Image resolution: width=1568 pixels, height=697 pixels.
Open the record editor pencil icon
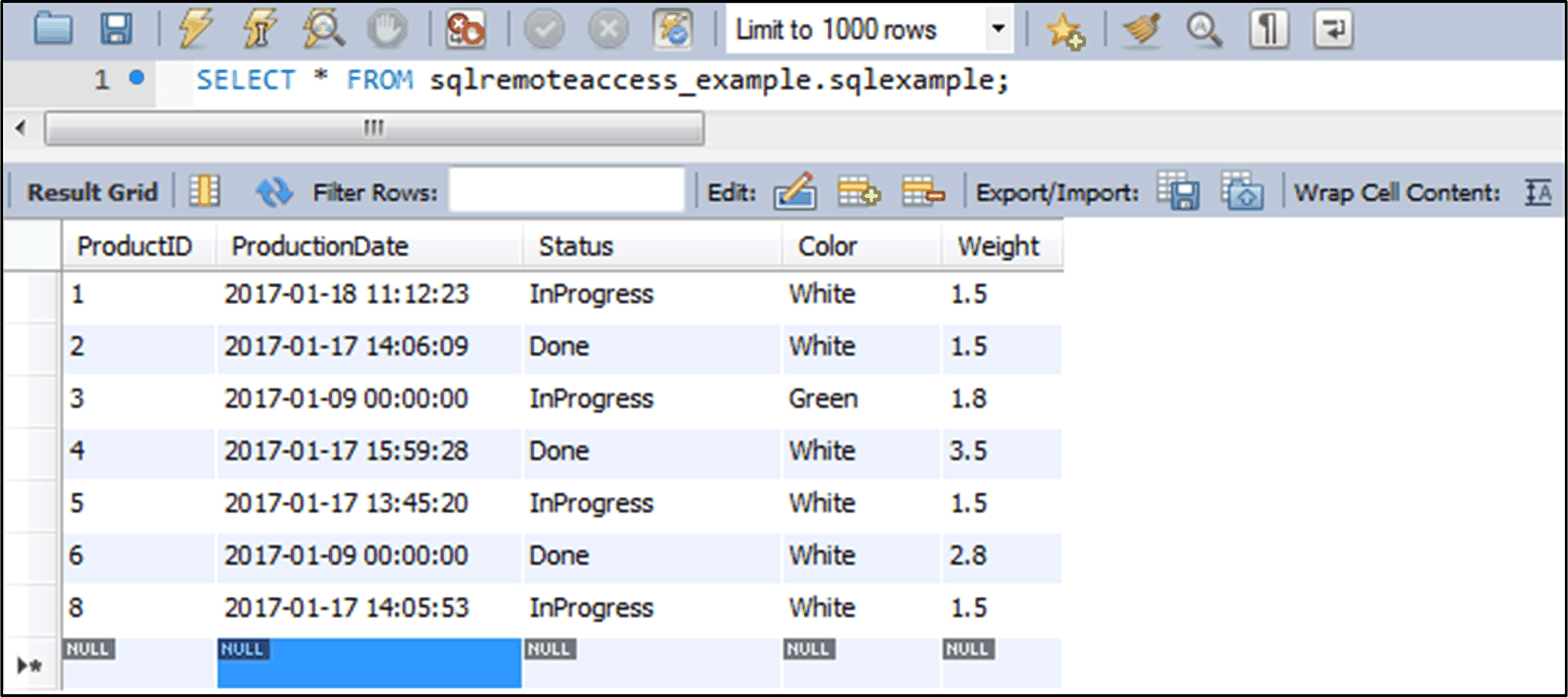(x=794, y=192)
